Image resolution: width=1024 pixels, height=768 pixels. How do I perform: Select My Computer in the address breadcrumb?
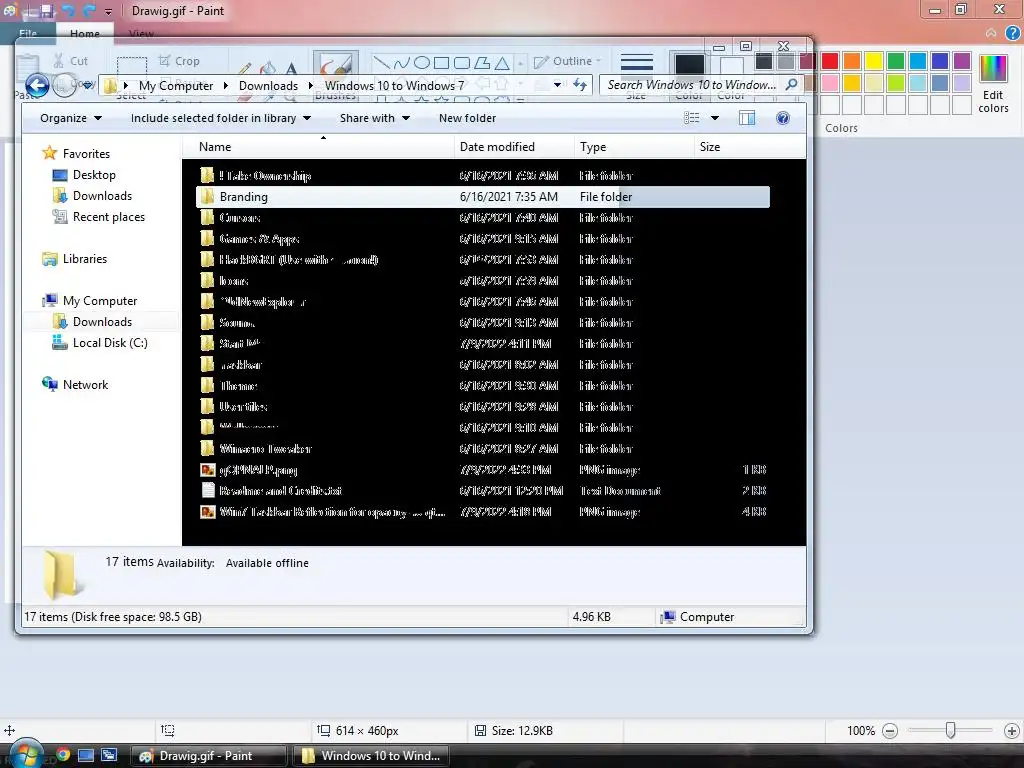[176, 86]
